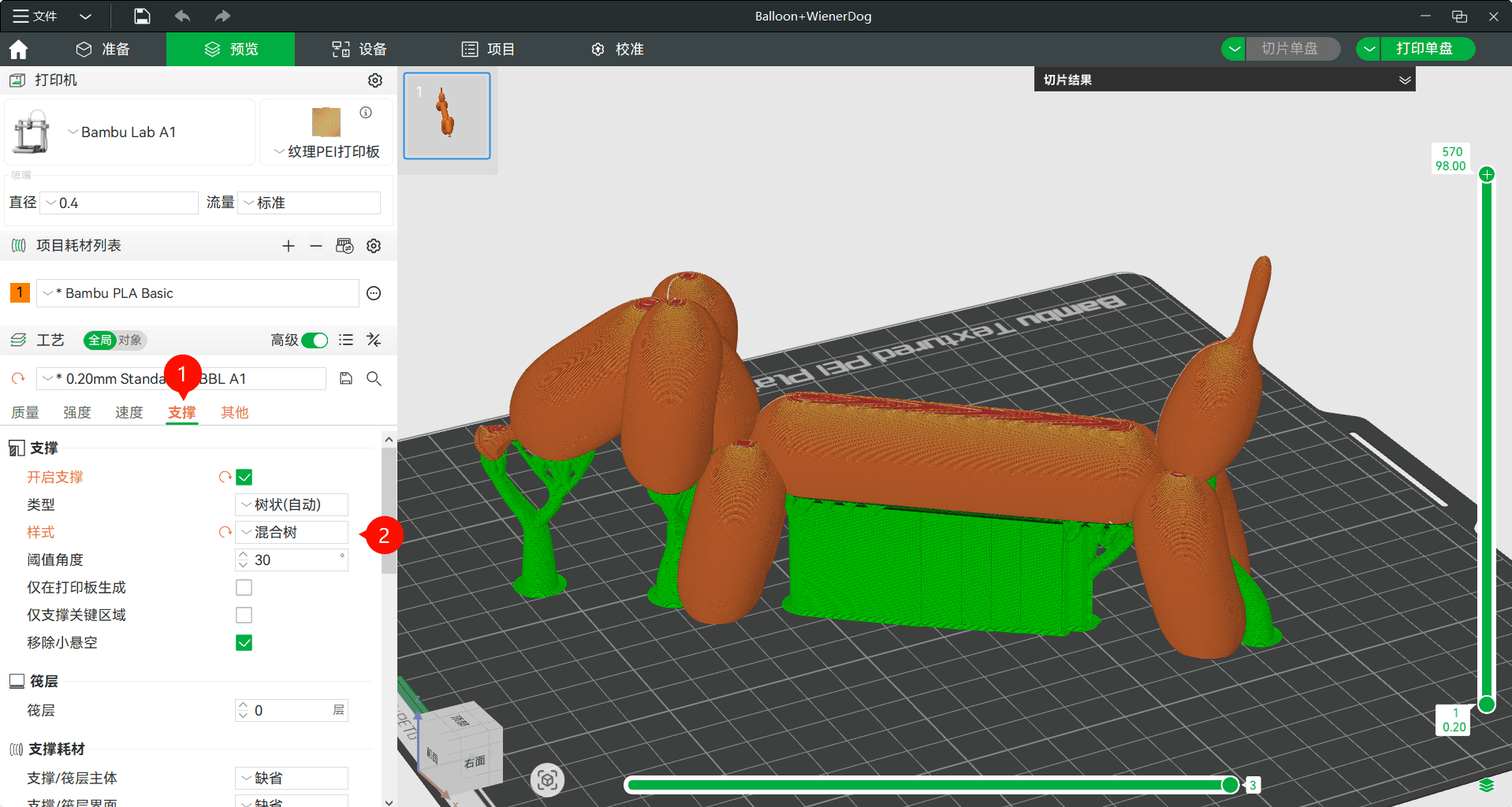The image size is (1512, 807).
Task: Click the horizontal move slider handle
Action: [1230, 784]
